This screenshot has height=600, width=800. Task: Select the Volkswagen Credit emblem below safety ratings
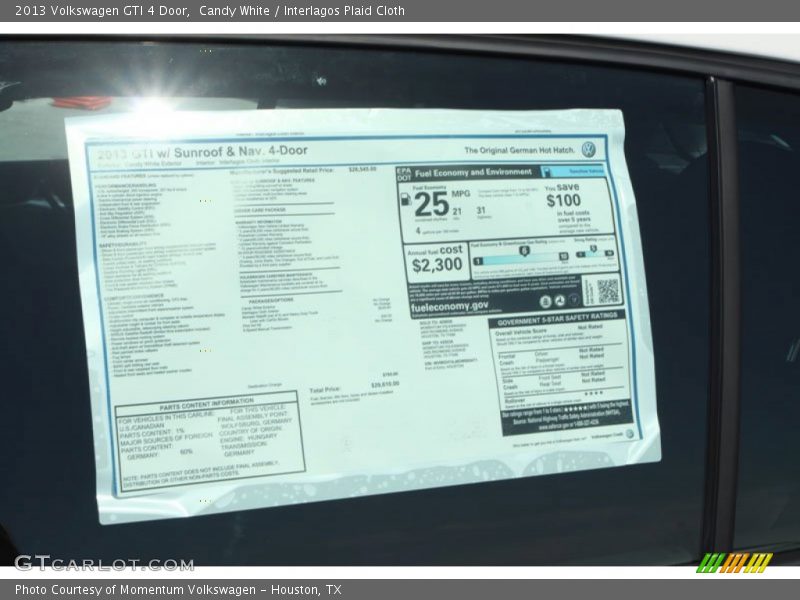[x=627, y=434]
